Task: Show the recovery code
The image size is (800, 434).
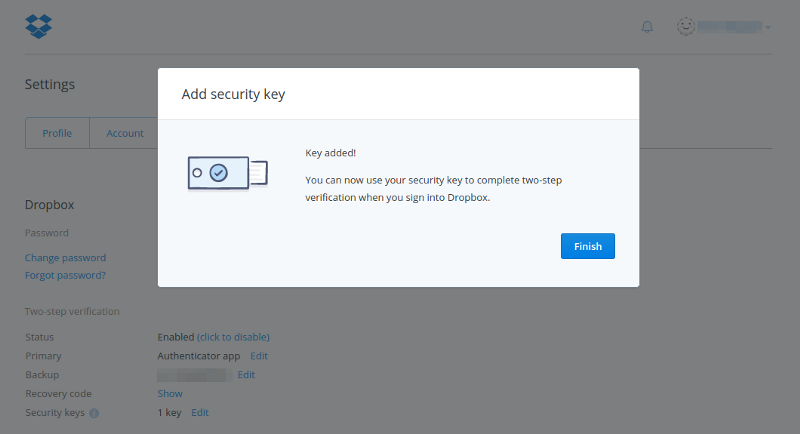Action: pyautogui.click(x=170, y=394)
